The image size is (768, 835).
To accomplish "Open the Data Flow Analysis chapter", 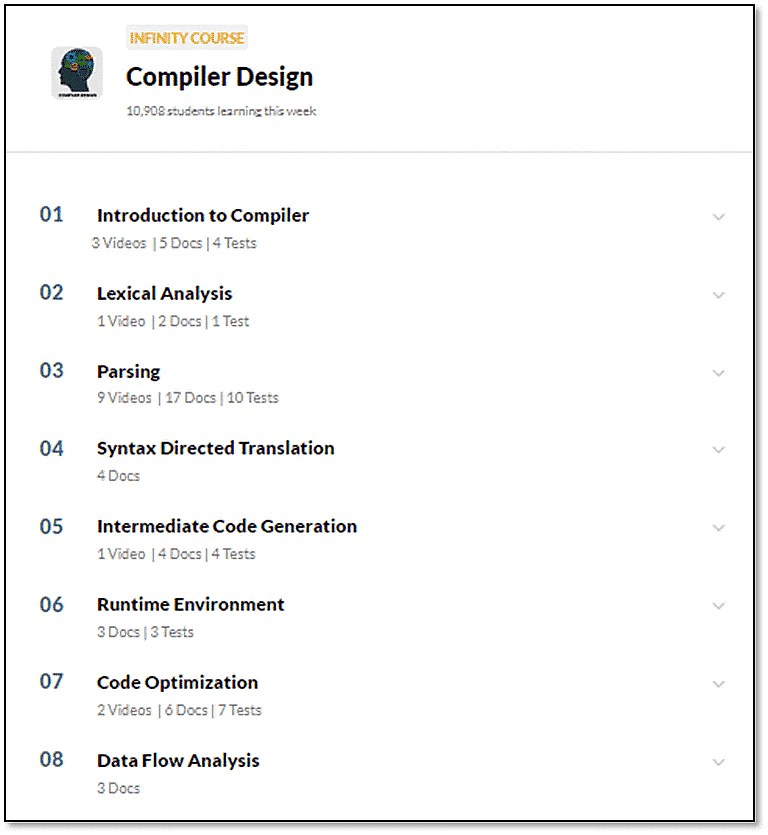I will (177, 760).
